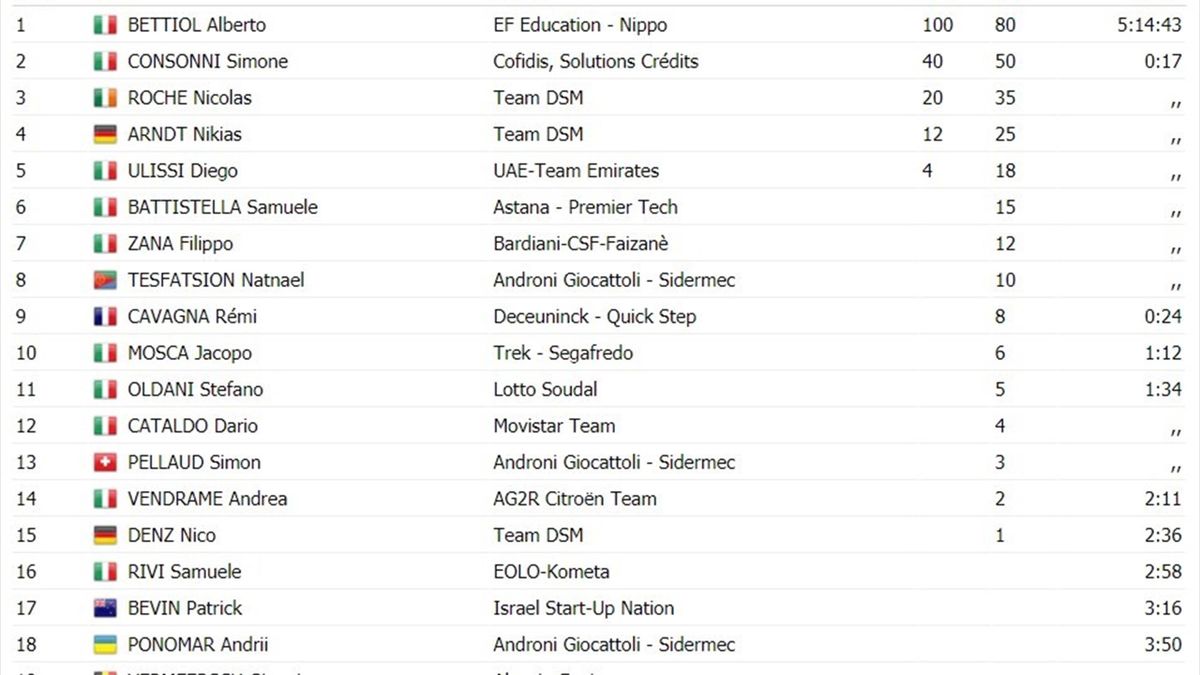Click the German flag beside ARNDT Nikias
The height and width of the screenshot is (675, 1200).
(105, 134)
